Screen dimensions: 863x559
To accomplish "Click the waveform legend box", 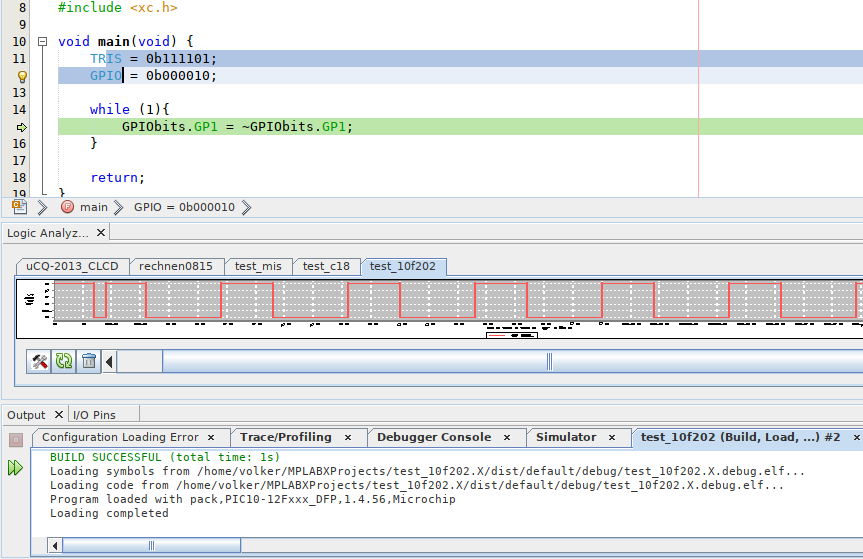I will coord(512,335).
